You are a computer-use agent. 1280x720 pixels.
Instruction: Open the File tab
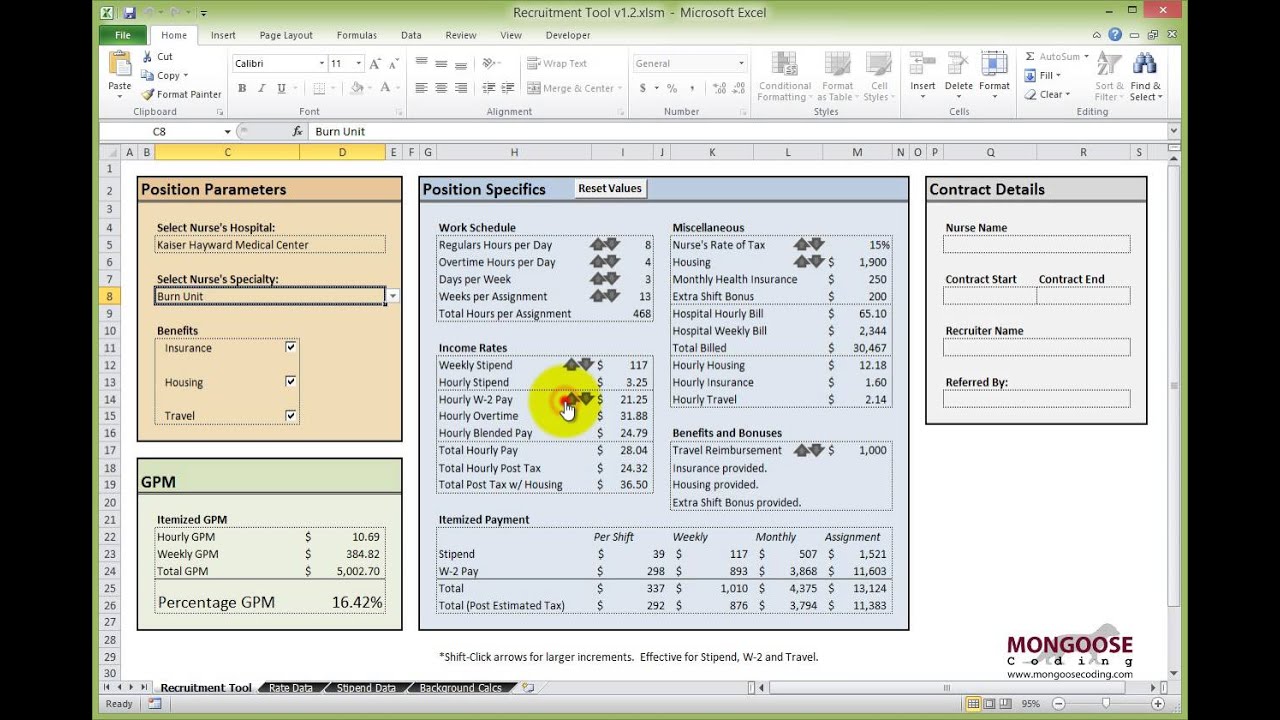click(x=123, y=35)
